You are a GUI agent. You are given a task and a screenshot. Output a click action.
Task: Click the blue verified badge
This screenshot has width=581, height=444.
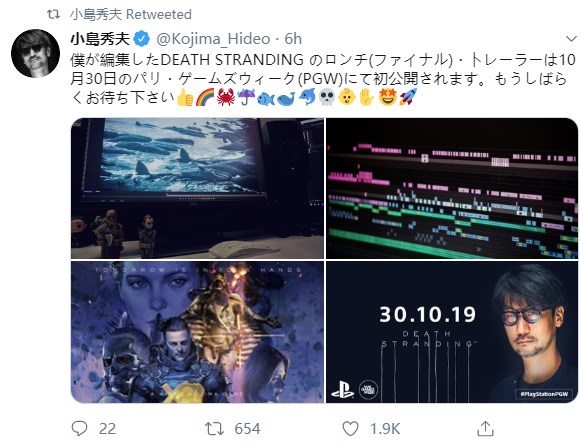142,39
